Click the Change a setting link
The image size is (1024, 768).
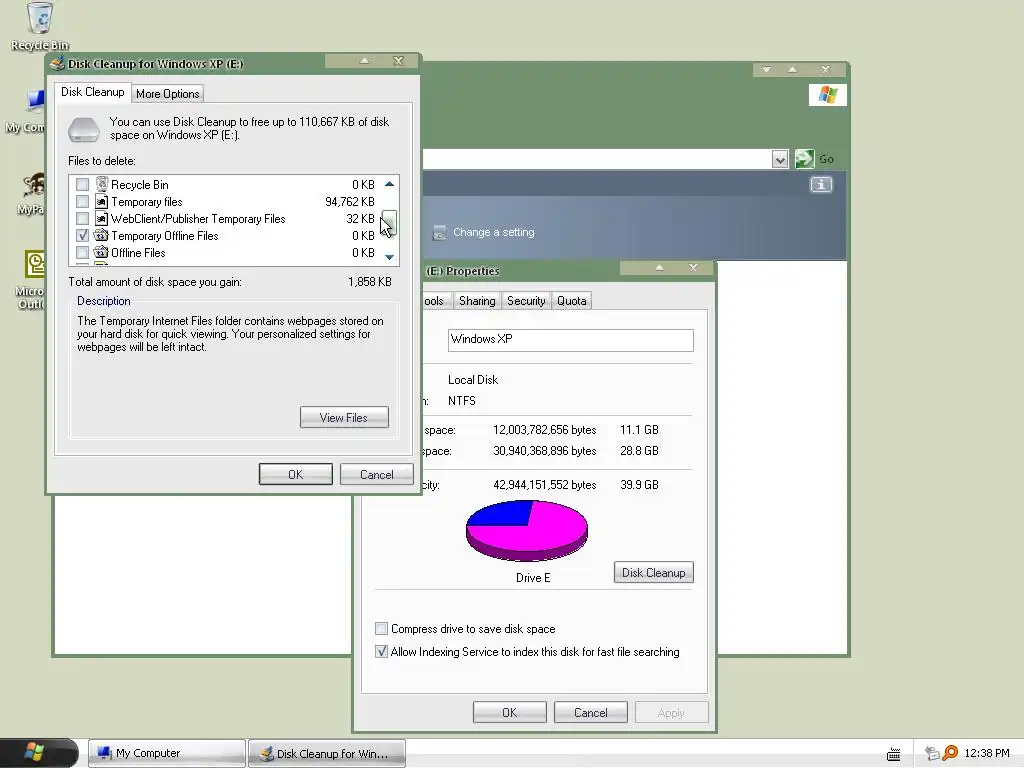[494, 232]
